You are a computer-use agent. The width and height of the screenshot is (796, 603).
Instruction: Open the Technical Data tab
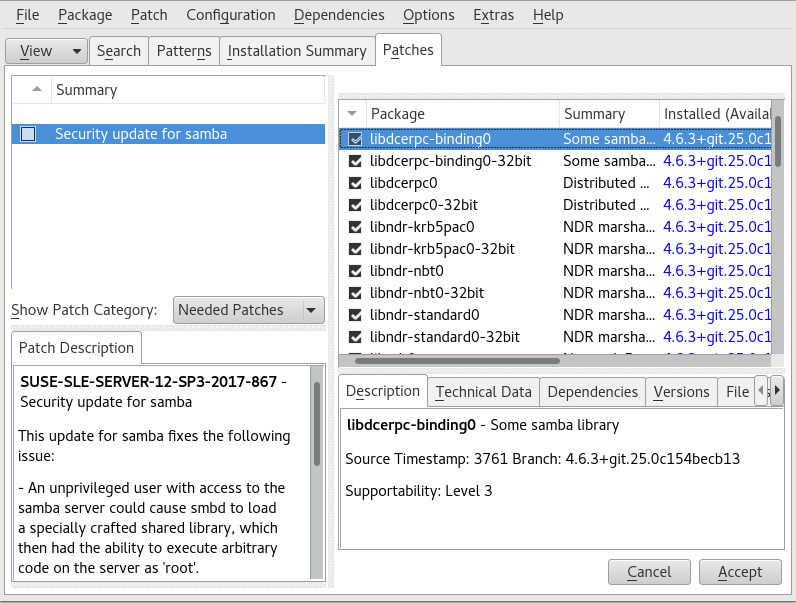point(483,392)
